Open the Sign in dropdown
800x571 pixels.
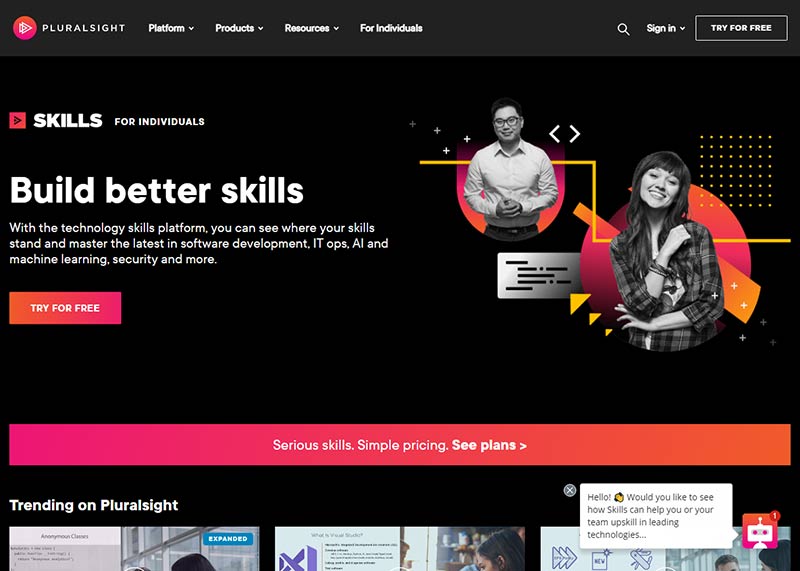coord(665,28)
